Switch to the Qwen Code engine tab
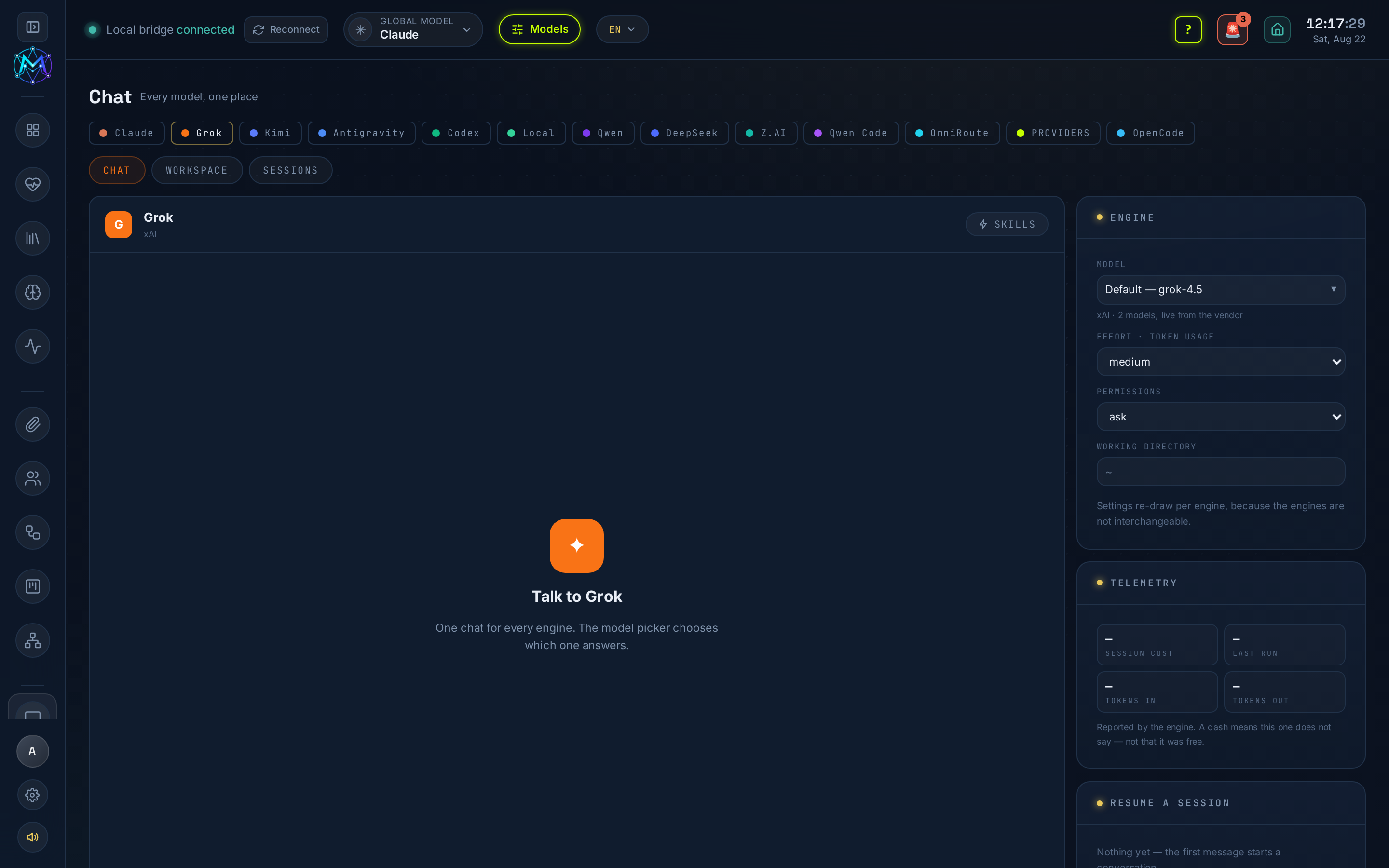1389x868 pixels. [x=851, y=133]
